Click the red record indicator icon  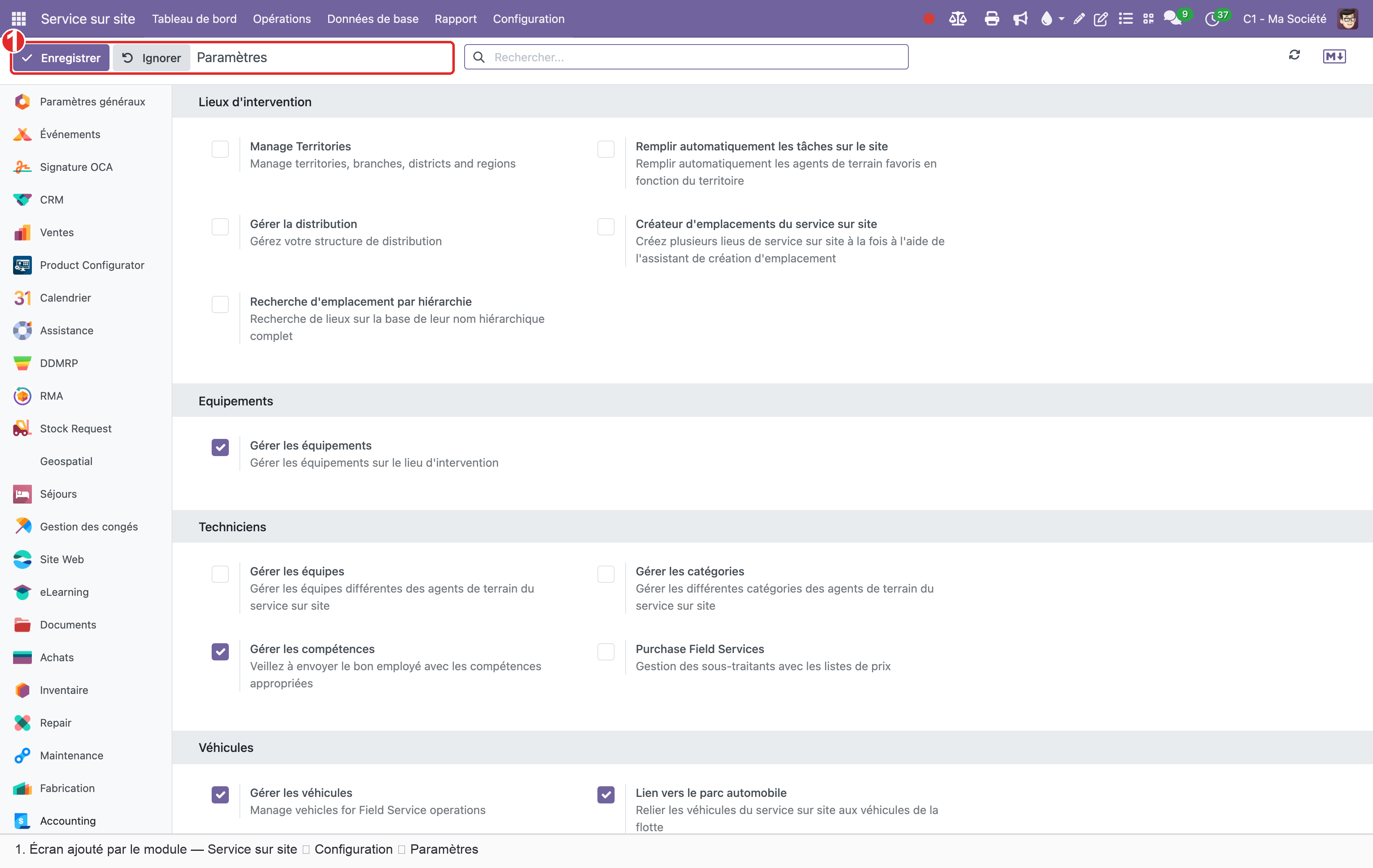(928, 19)
